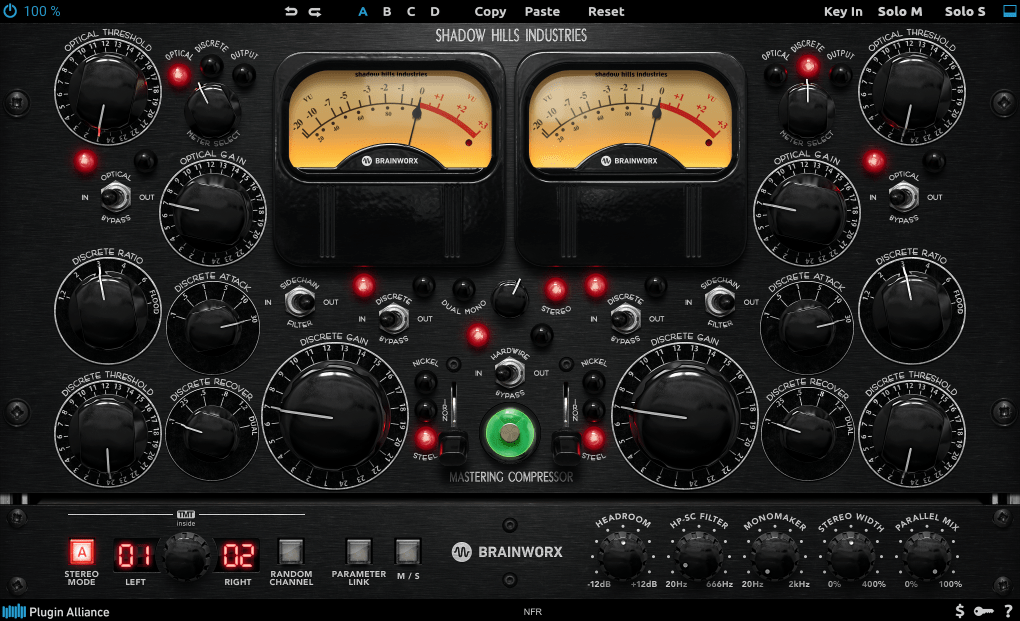Click the redo arrow icon
Screen dimensions: 1020x621
point(315,12)
